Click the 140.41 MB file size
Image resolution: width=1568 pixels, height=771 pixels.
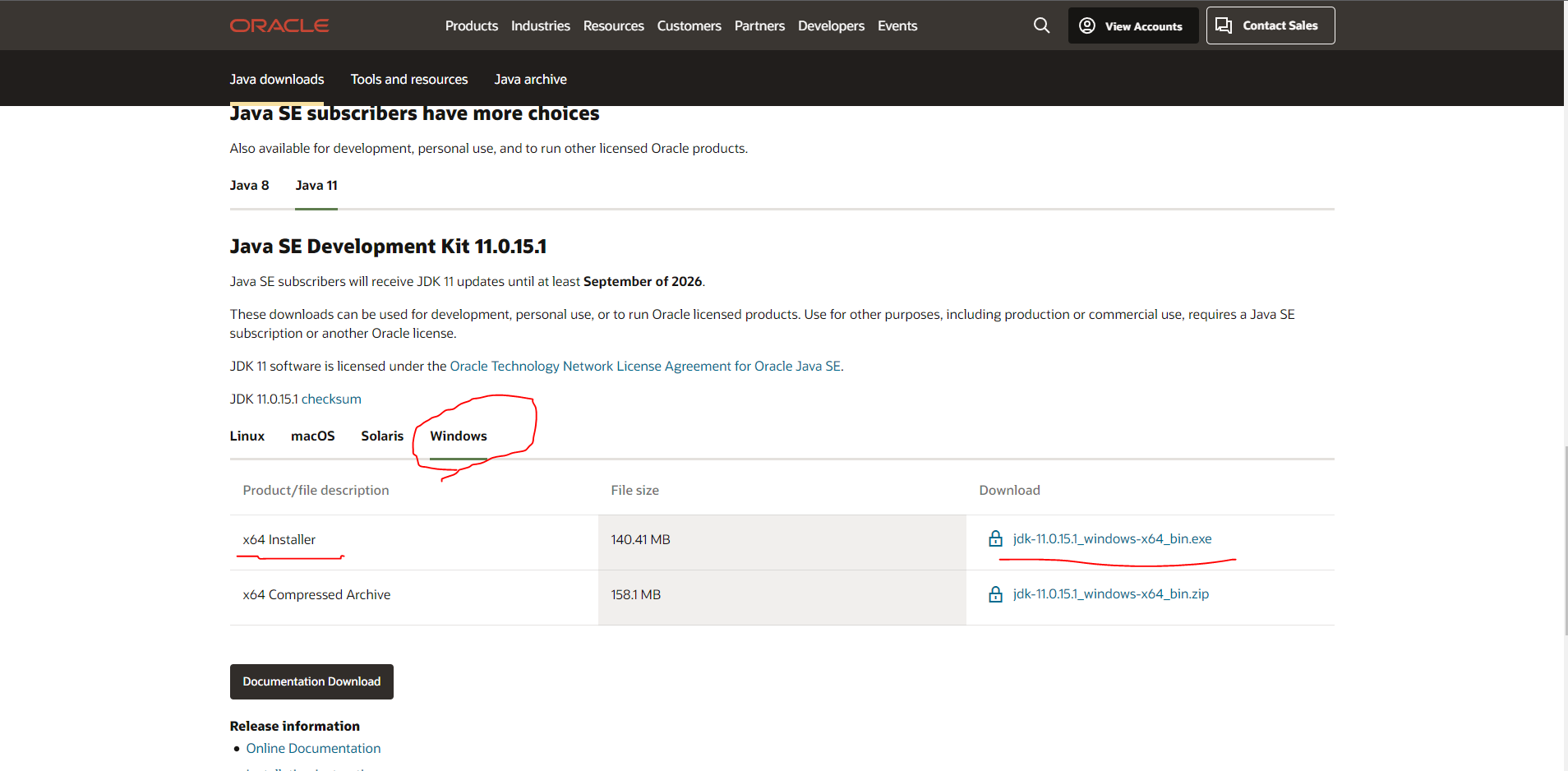coord(641,539)
